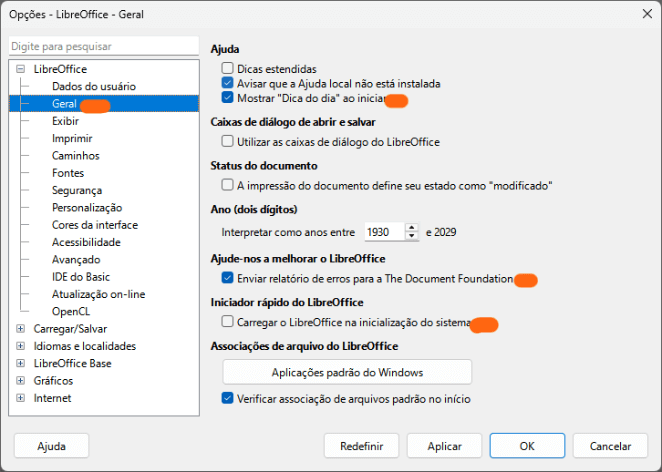
Task: Toggle the Dicas estendidas checkbox
Action: 227,68
